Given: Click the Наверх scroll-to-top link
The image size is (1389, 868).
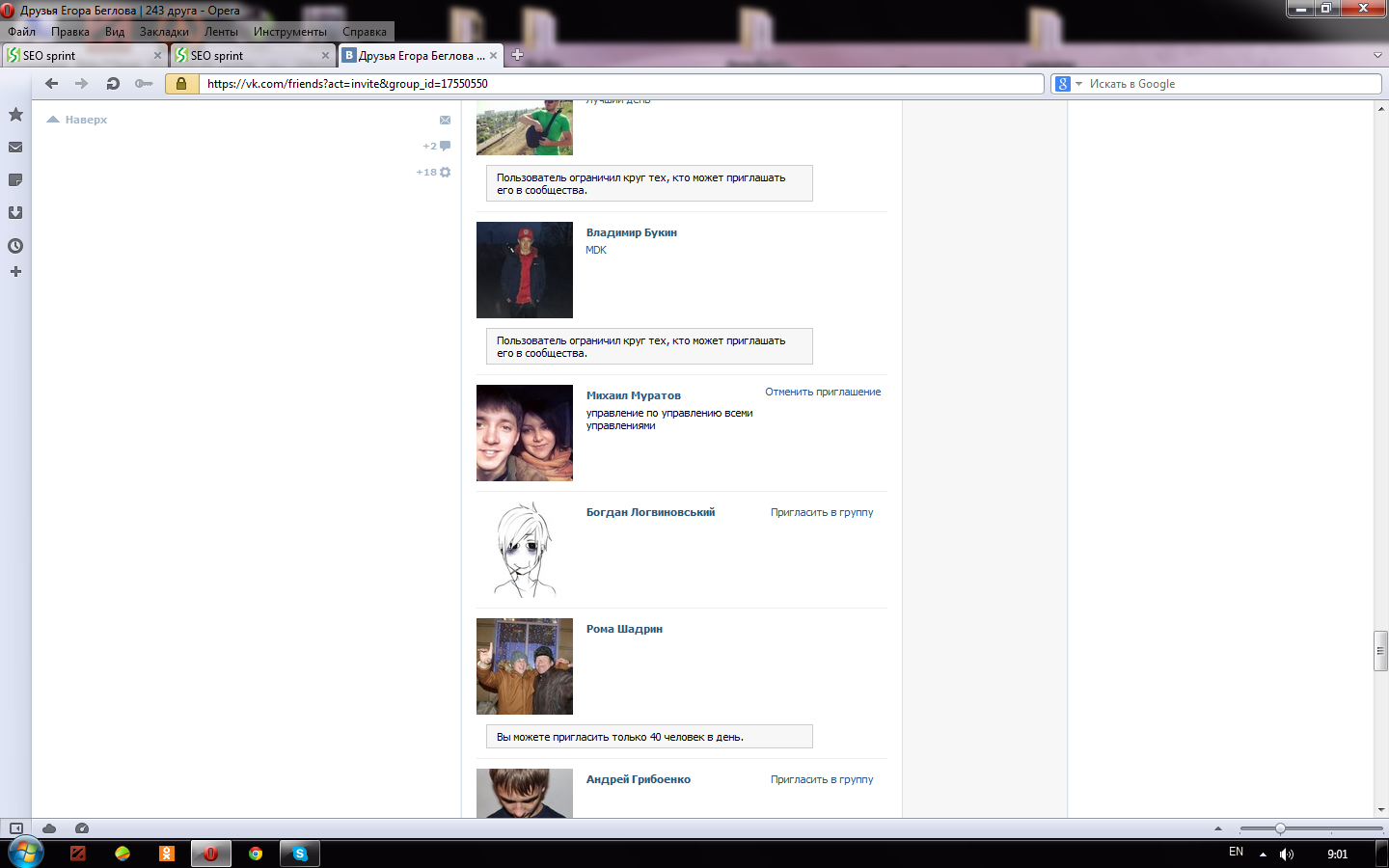Looking at the screenshot, I should click(77, 120).
